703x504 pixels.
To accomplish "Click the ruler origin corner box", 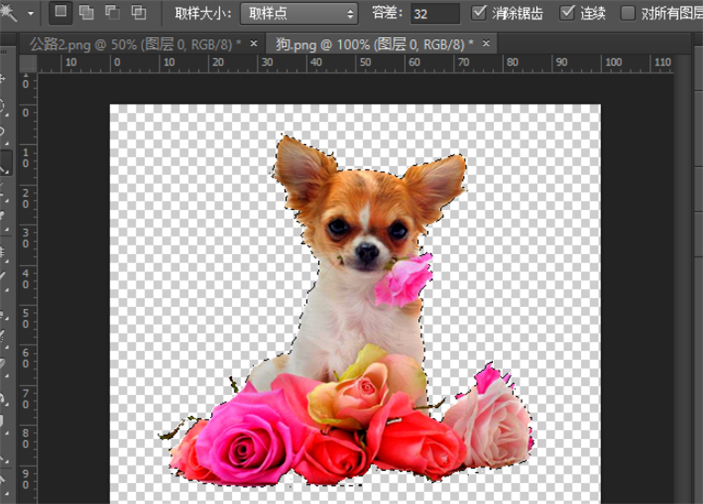I will [28, 64].
